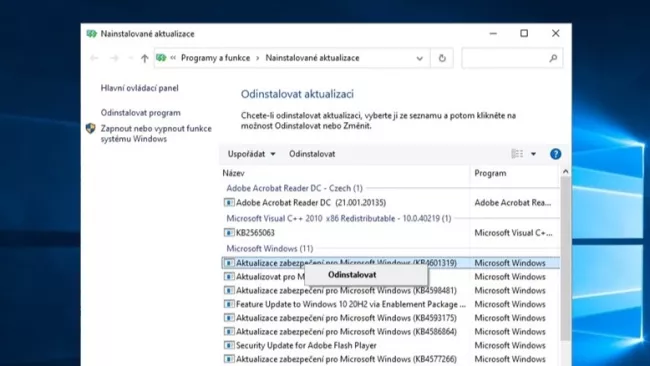650x366 pixels.
Task: Collapse Microsoft Windows (11) group header
Action: pyautogui.click(x=269, y=249)
